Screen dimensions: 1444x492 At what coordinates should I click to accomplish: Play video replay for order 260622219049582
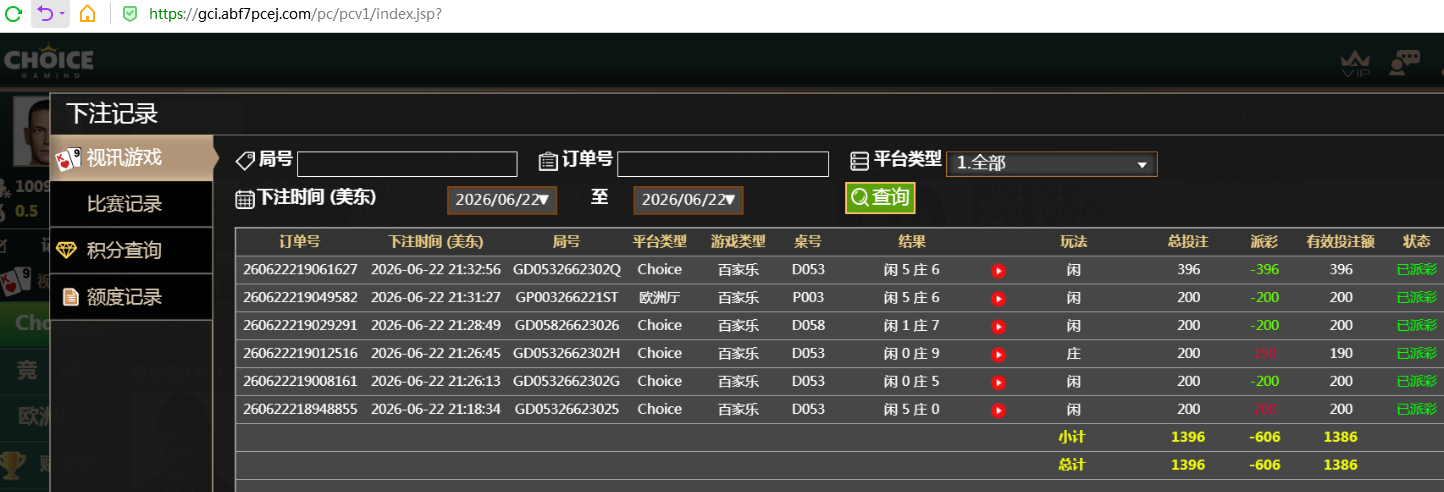tap(998, 298)
